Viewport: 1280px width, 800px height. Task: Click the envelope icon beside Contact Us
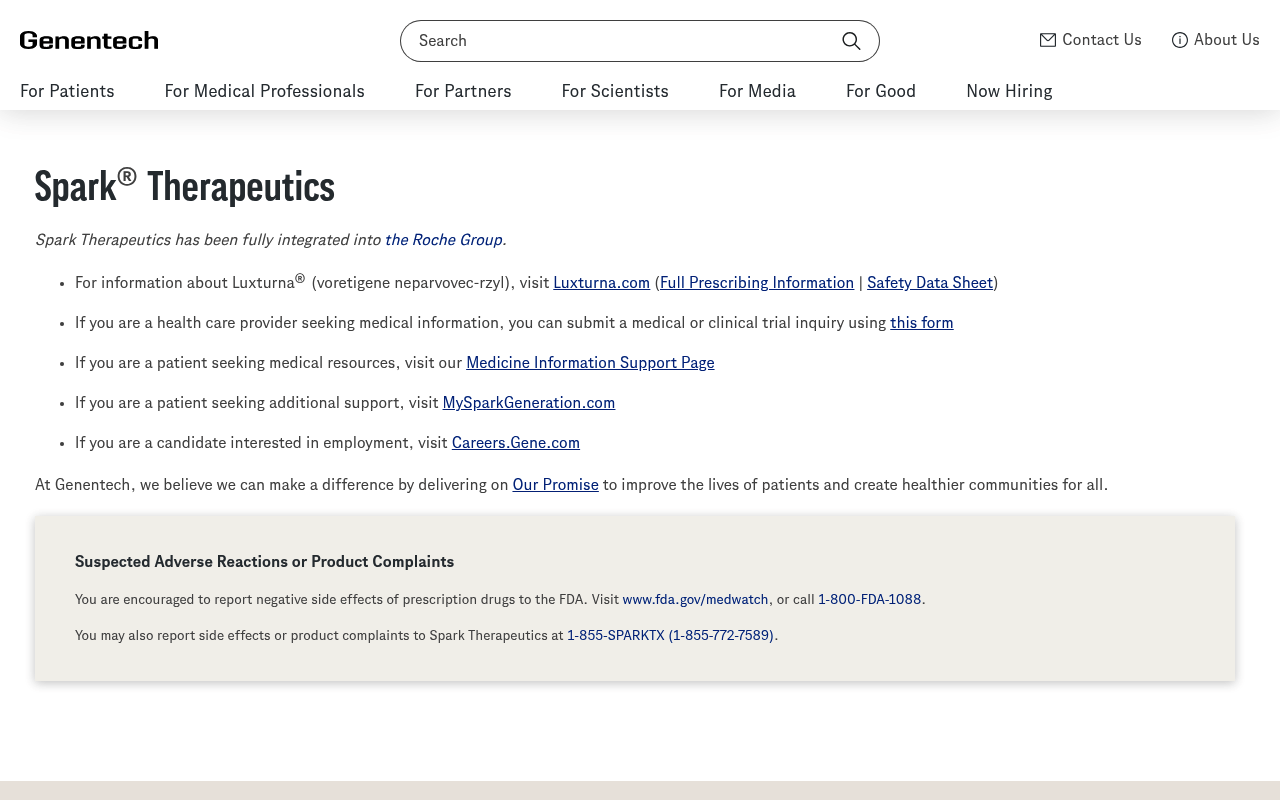[1048, 40]
